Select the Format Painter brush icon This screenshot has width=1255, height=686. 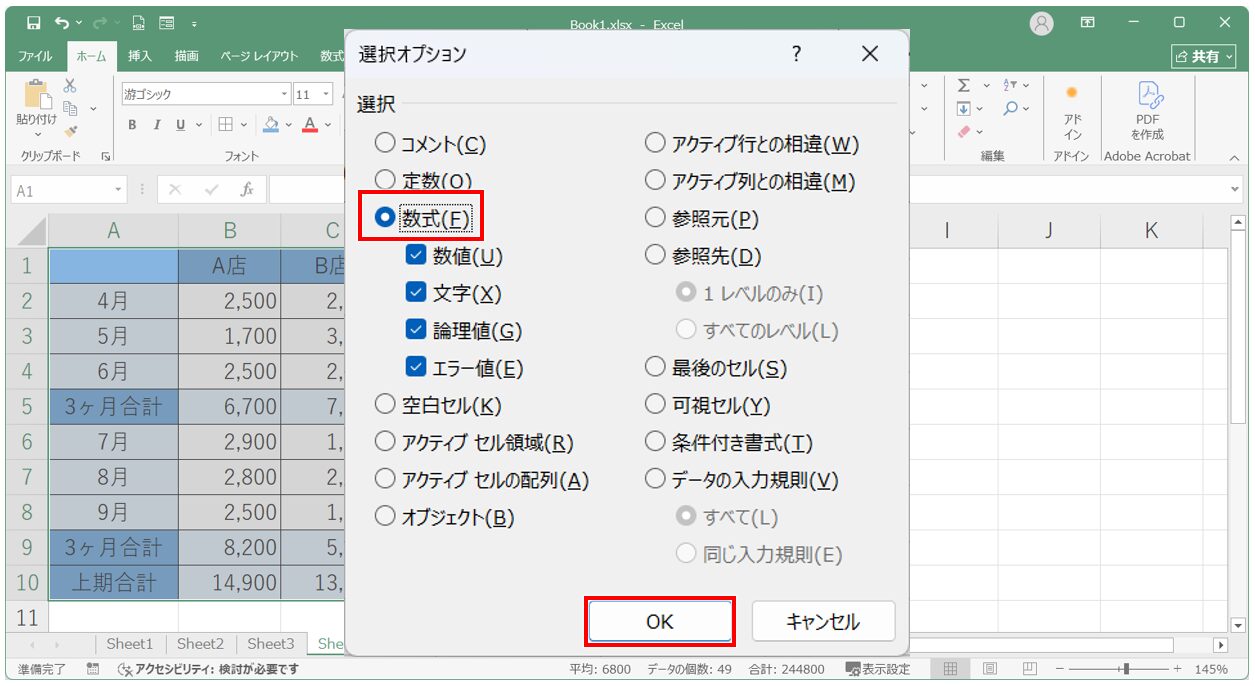pos(70,130)
